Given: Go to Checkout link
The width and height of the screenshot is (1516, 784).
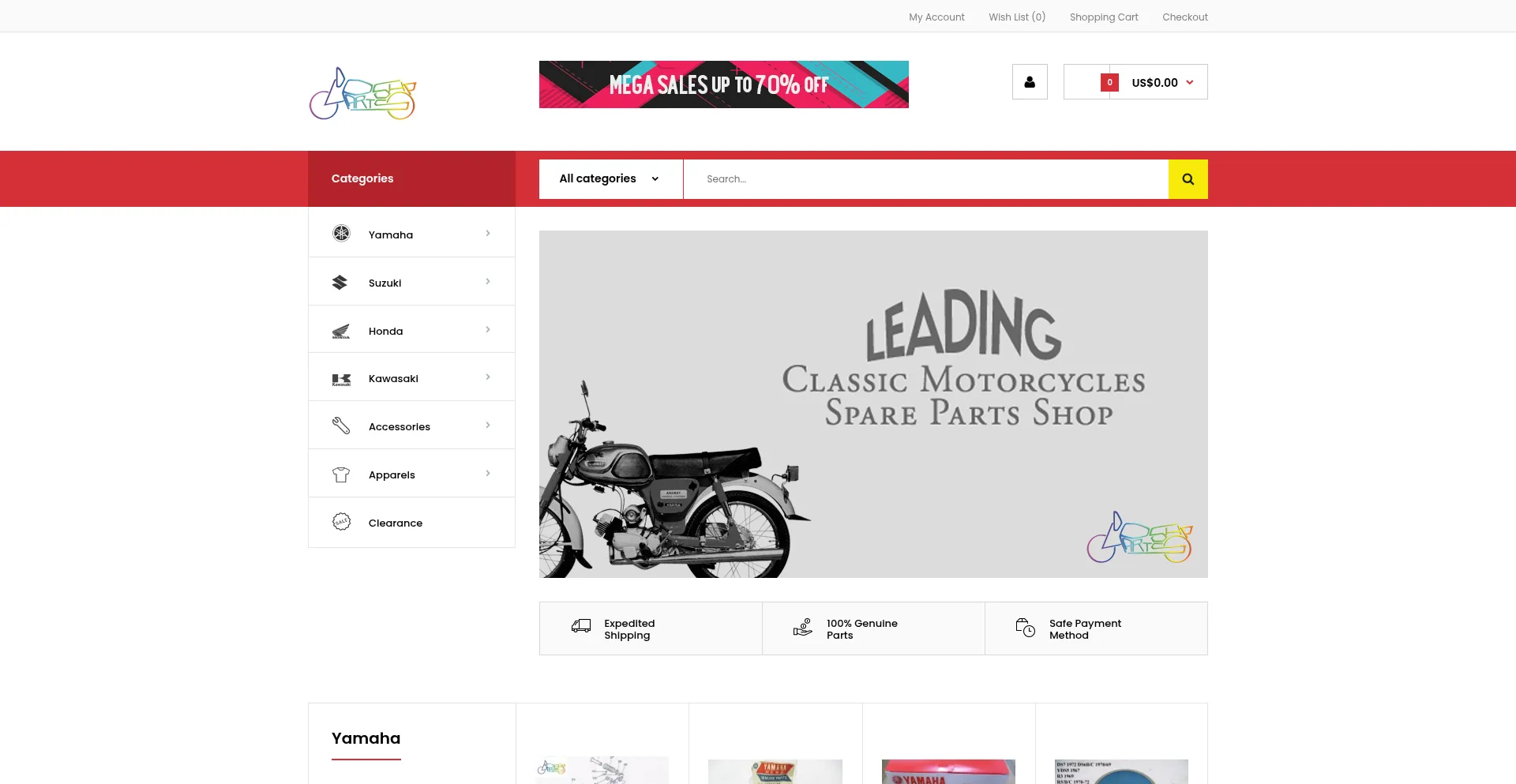Looking at the screenshot, I should [1185, 17].
